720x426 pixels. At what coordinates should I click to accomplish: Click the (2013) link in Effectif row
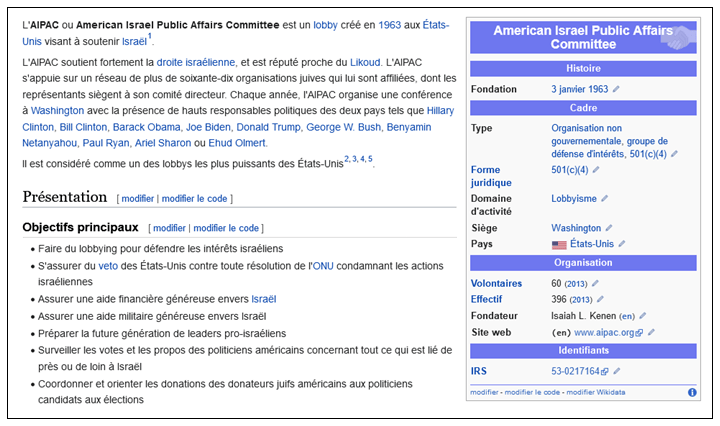pos(581,300)
